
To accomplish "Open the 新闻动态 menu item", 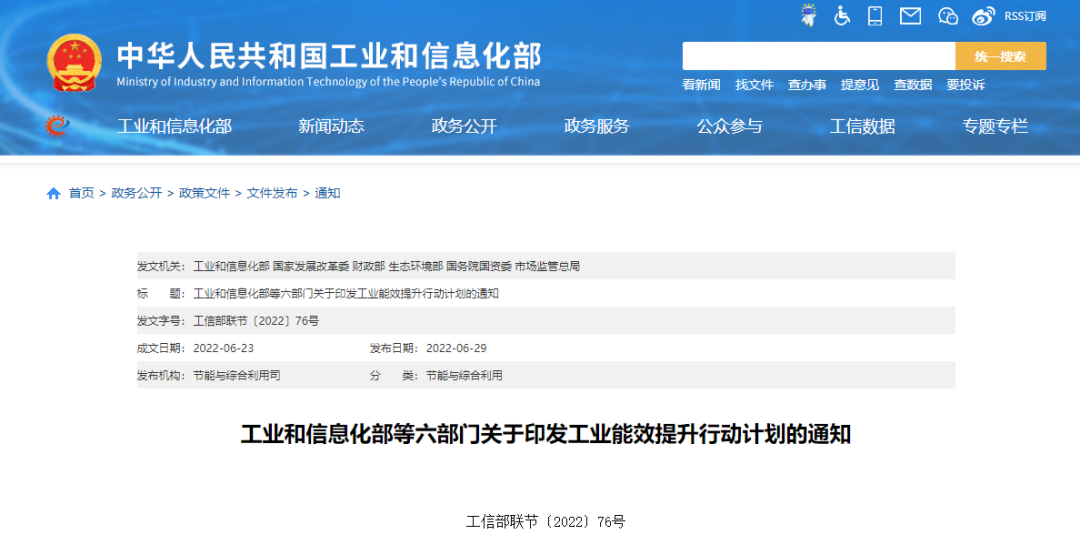I will [331, 126].
